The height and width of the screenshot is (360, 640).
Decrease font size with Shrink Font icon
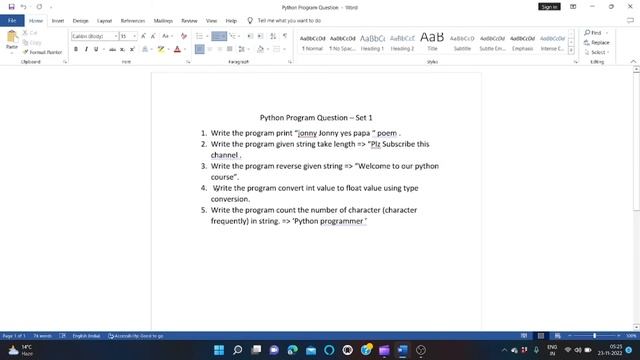[153, 36]
